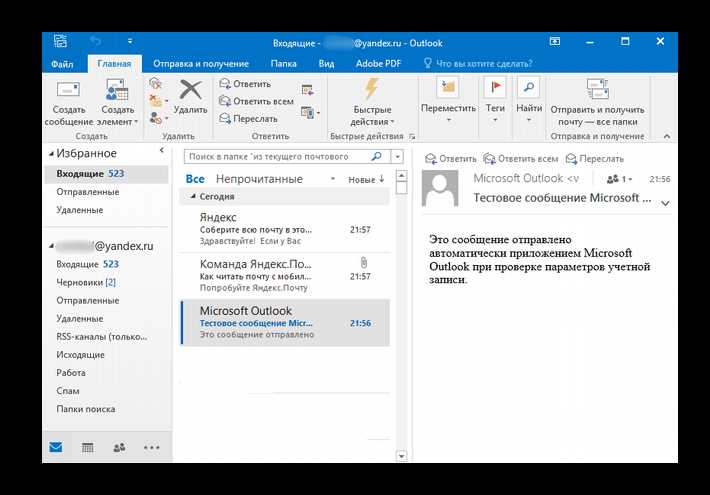The width and height of the screenshot is (710, 495).
Task: Collapse the Избранное folder group
Action: click(51, 154)
